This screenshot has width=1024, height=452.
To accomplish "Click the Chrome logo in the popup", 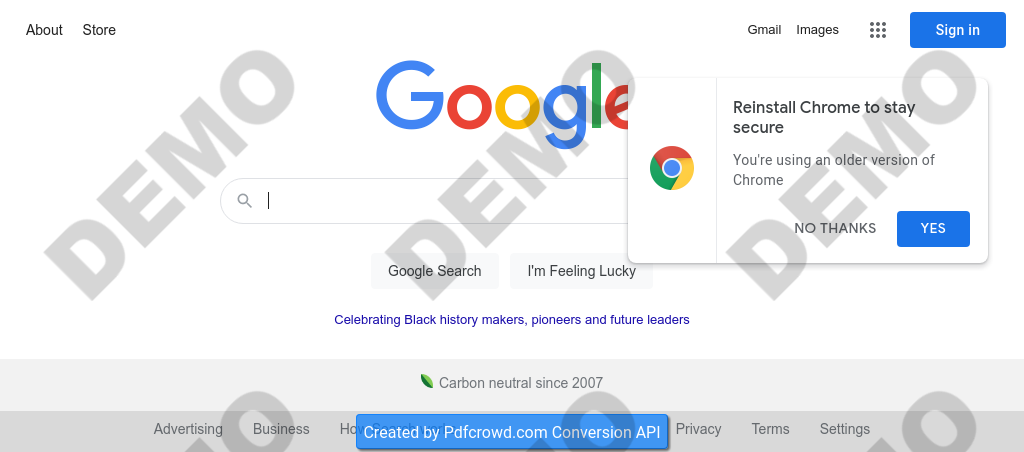I will pos(672,168).
